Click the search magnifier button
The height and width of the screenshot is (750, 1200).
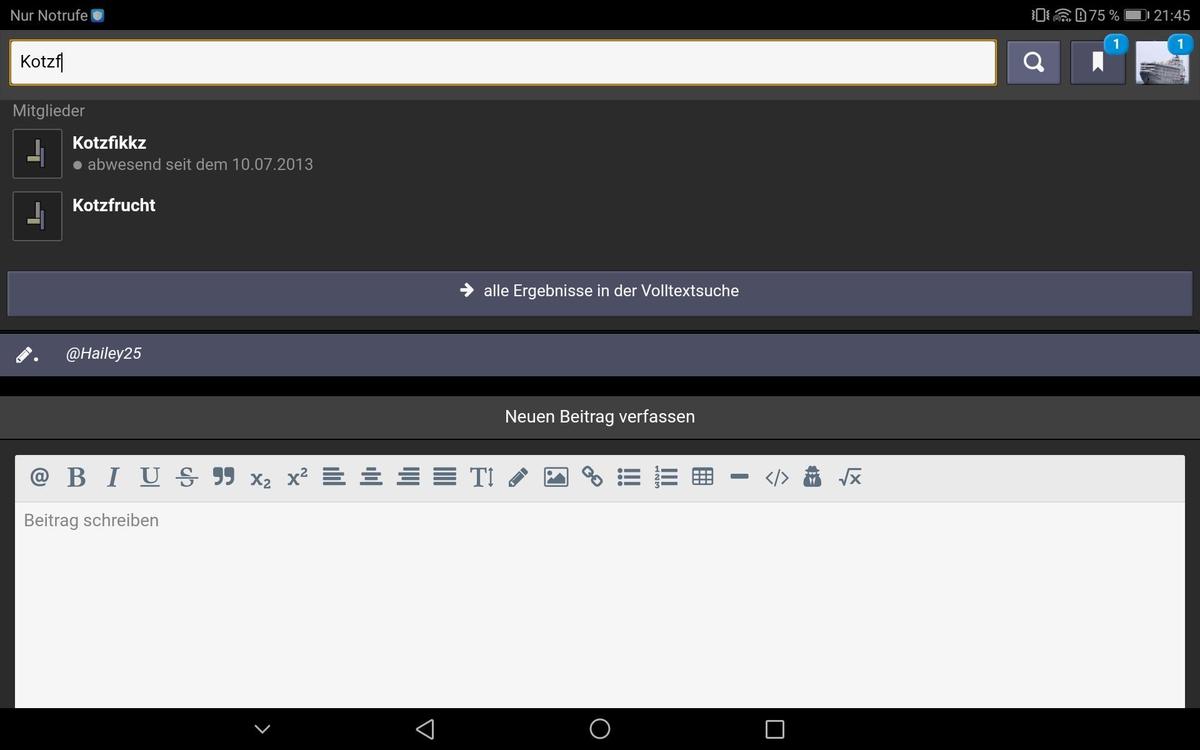click(x=1033, y=63)
